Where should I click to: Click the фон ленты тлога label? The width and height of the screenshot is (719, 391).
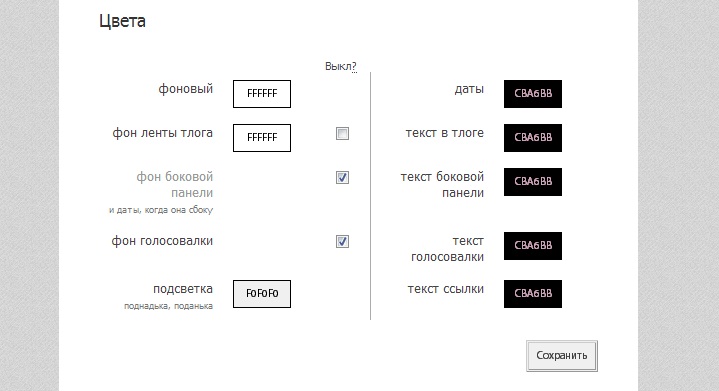tap(163, 133)
